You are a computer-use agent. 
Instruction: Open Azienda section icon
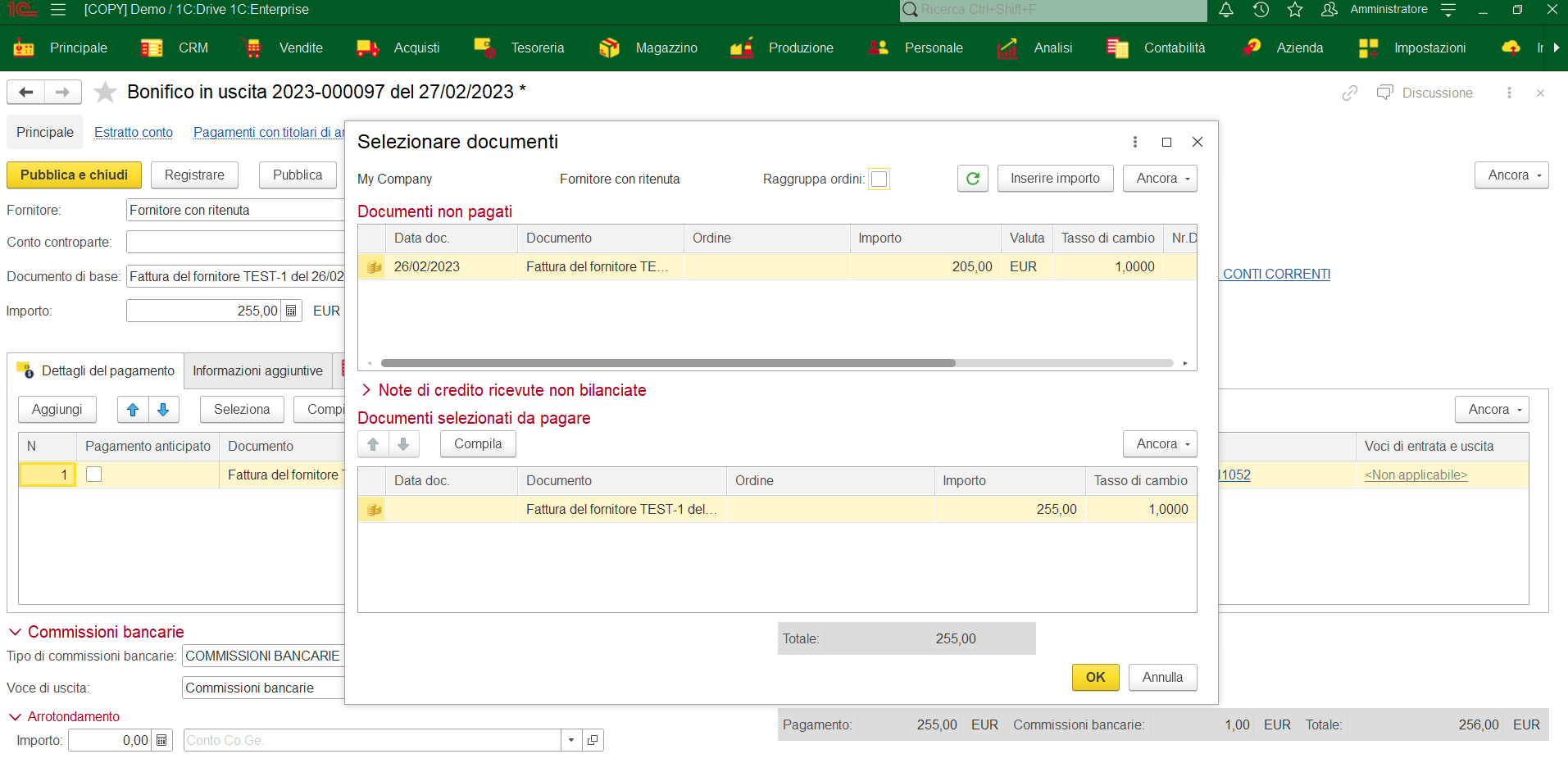pyautogui.click(x=1251, y=48)
